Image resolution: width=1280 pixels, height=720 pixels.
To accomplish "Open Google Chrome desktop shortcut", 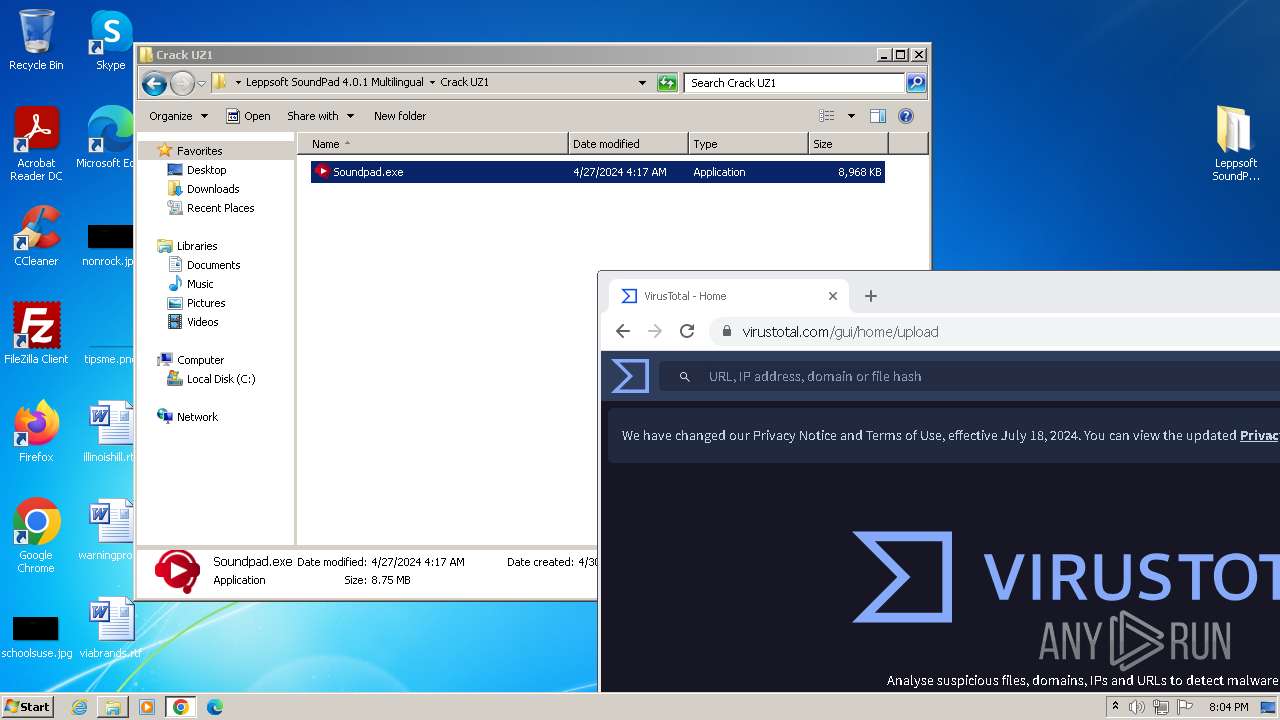I will pos(36,536).
